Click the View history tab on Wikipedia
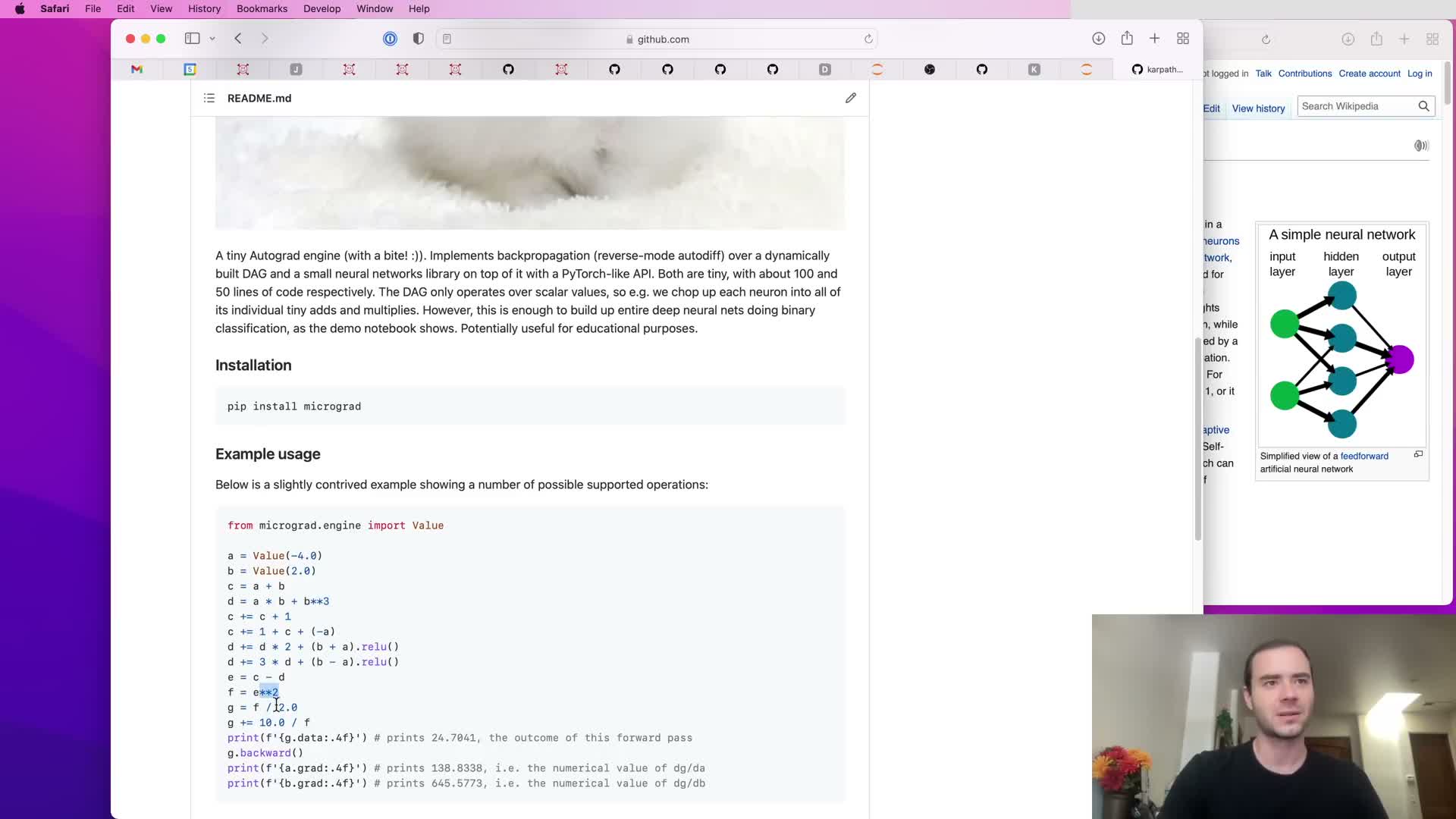The image size is (1456, 819). pyautogui.click(x=1258, y=108)
